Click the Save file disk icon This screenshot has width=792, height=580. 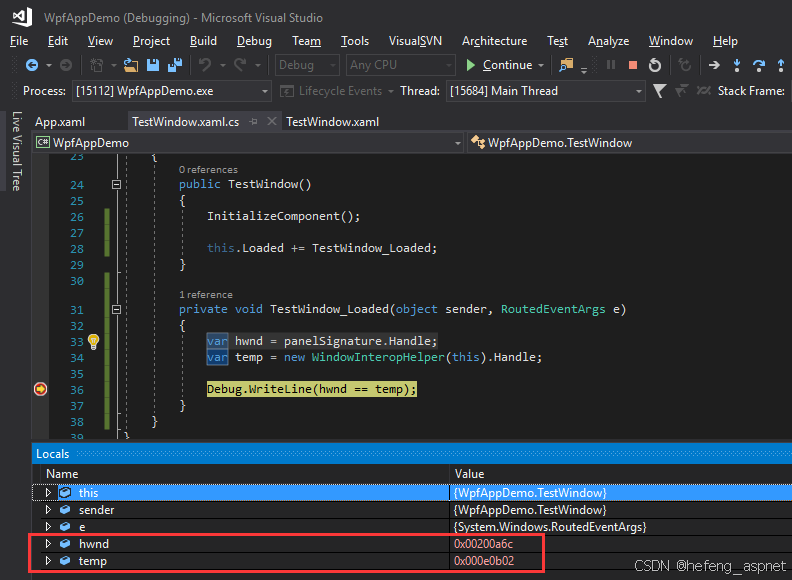tap(153, 65)
